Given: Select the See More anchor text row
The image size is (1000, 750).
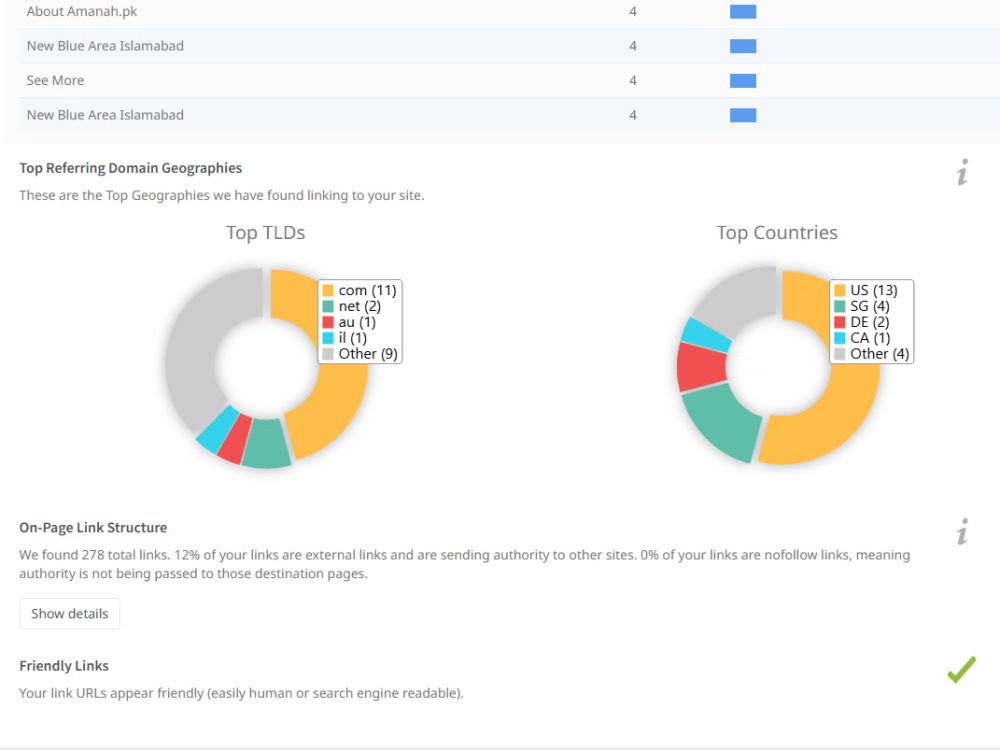Looking at the screenshot, I should click(510, 80).
